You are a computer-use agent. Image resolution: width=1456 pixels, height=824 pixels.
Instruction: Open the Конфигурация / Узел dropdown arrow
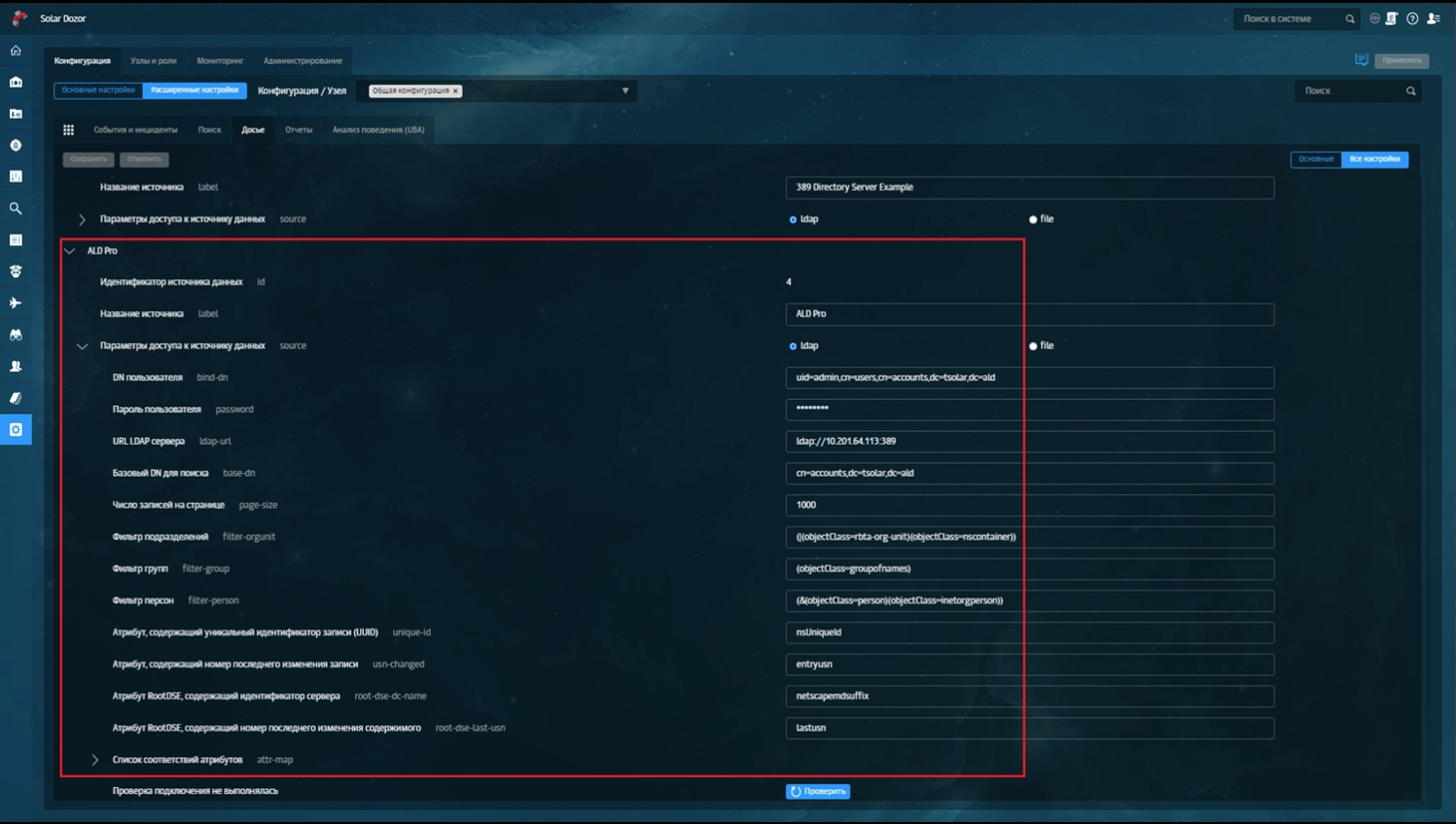click(x=625, y=90)
